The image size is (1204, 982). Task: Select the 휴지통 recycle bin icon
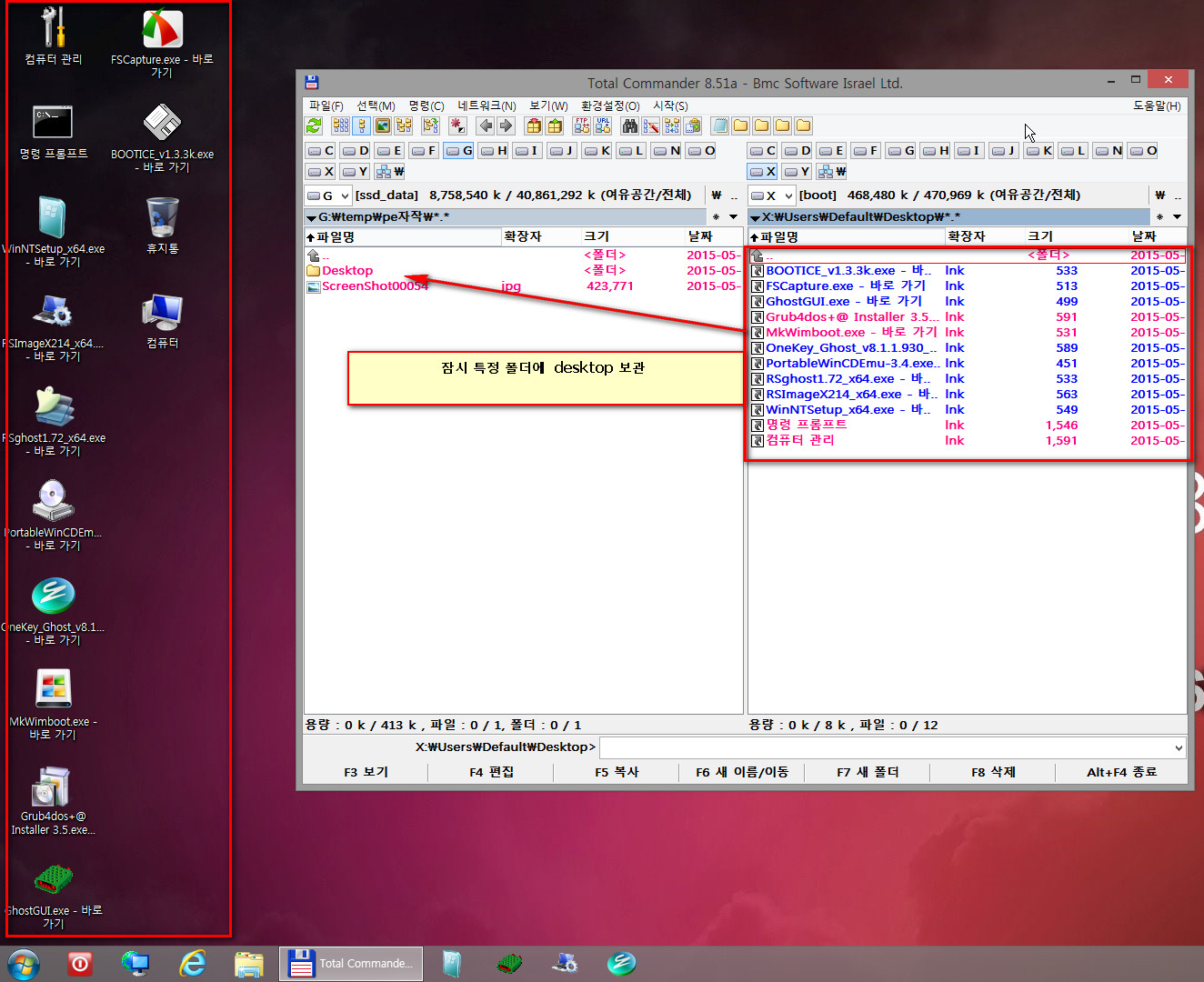click(162, 225)
